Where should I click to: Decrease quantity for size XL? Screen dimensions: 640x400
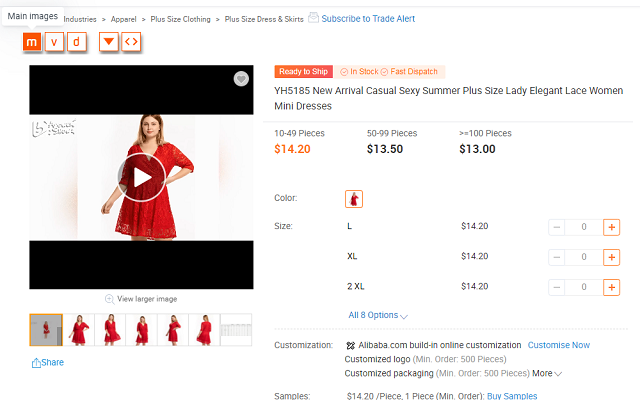click(x=556, y=257)
